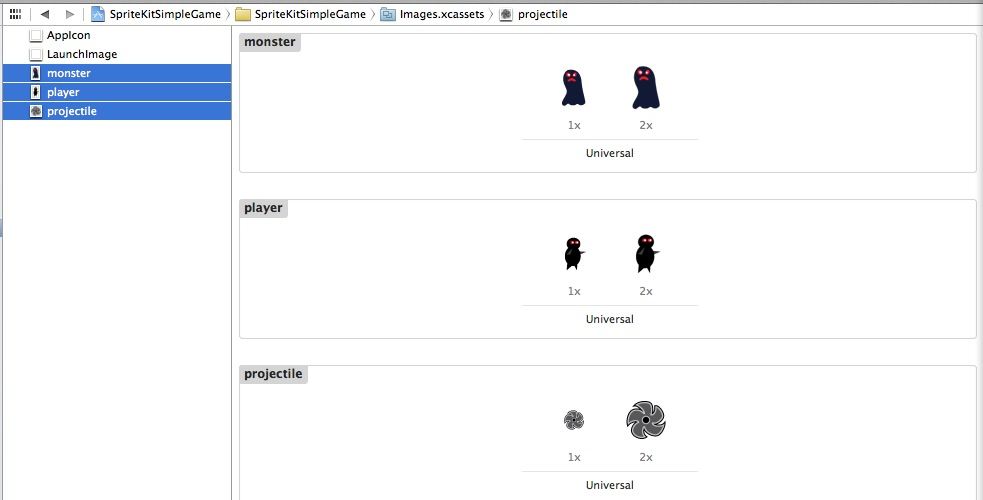This screenshot has height=500, width=983.
Task: Select the monster image set
Action: point(117,73)
